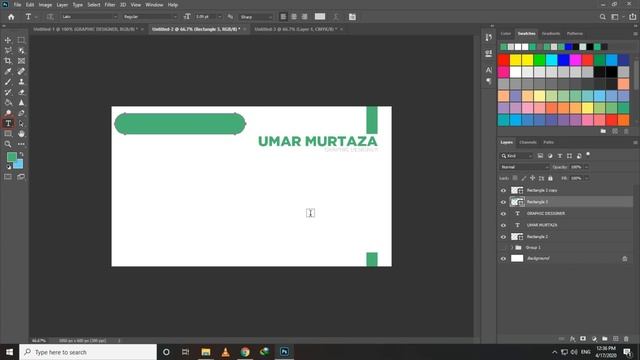This screenshot has width=640, height=360.
Task: Toggle lock transparent pixels
Action: tap(515, 178)
